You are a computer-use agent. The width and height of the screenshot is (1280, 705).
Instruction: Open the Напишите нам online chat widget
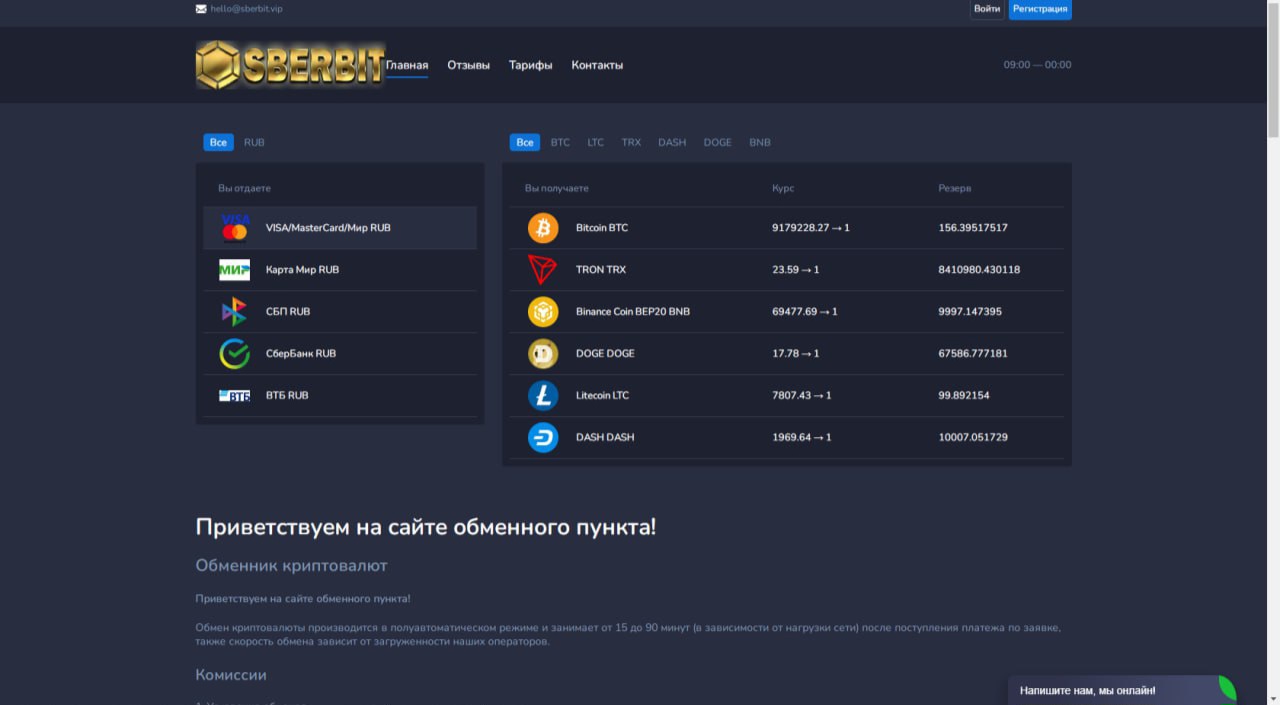coord(1122,690)
